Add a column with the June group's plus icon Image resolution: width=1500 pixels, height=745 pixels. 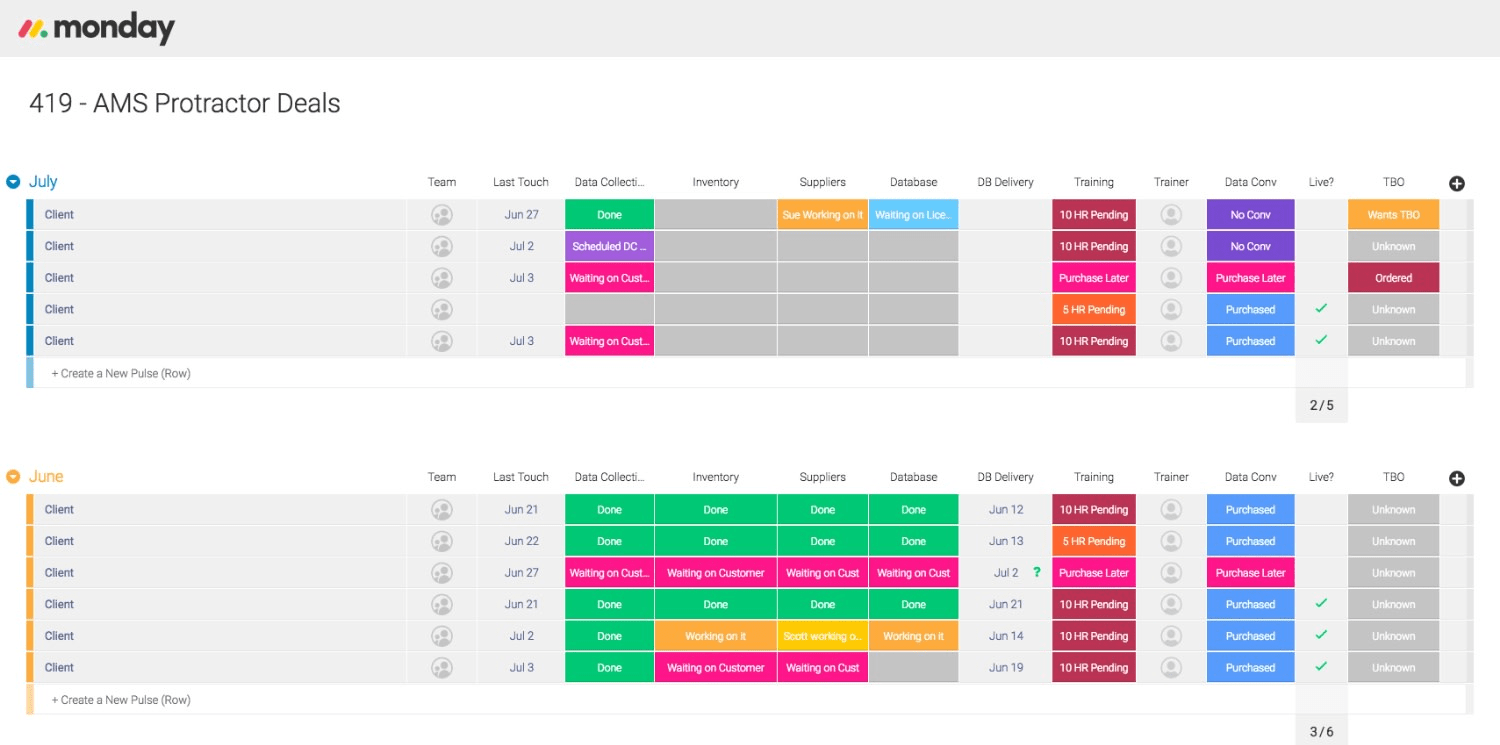point(1457,478)
